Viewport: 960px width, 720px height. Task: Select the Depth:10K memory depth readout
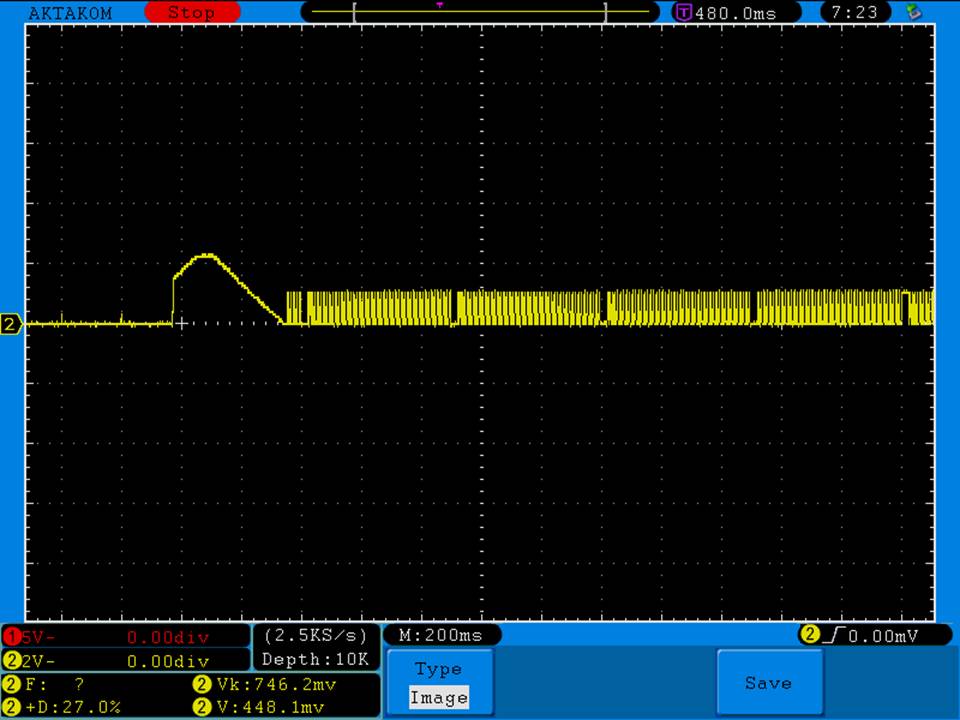(x=315, y=659)
